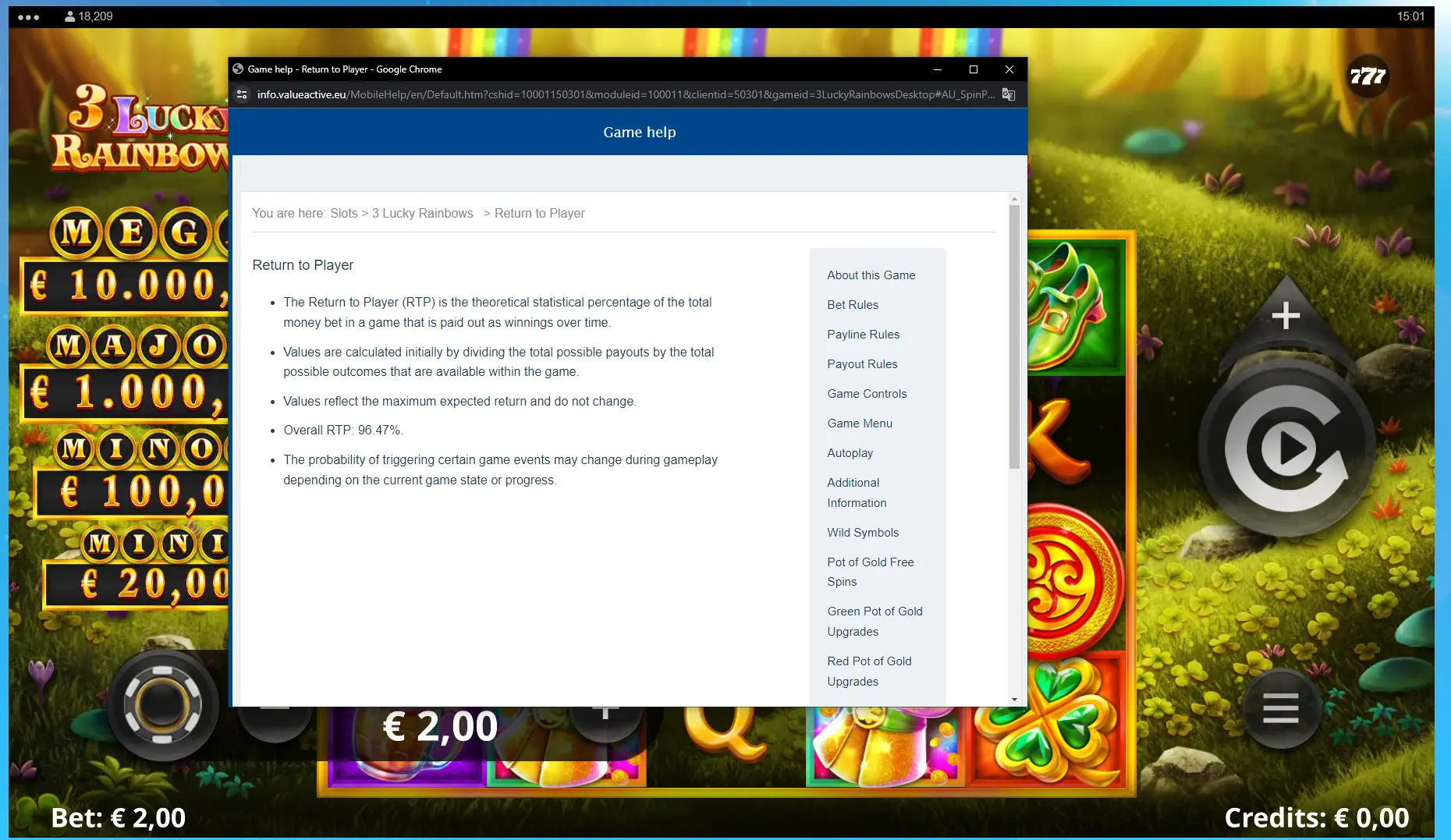1451x840 pixels.
Task: Click the address bar URL field
Action: (626, 94)
